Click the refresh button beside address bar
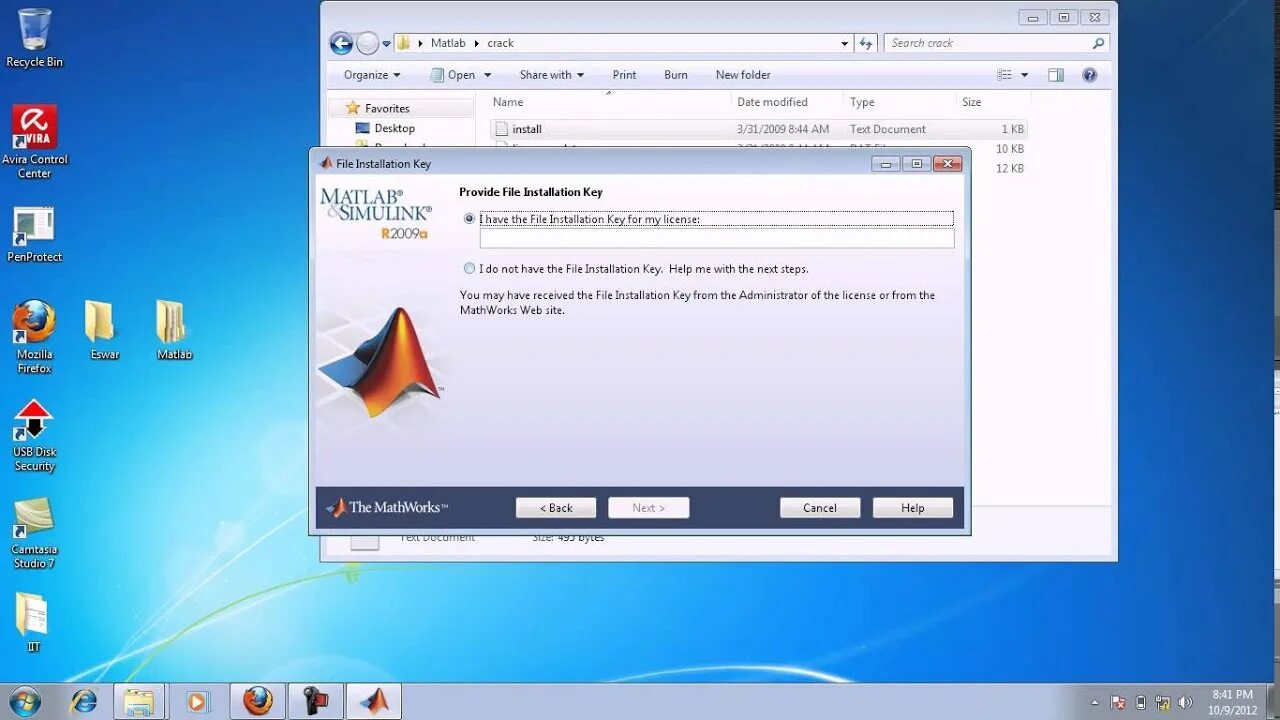1280x720 pixels. [x=866, y=43]
